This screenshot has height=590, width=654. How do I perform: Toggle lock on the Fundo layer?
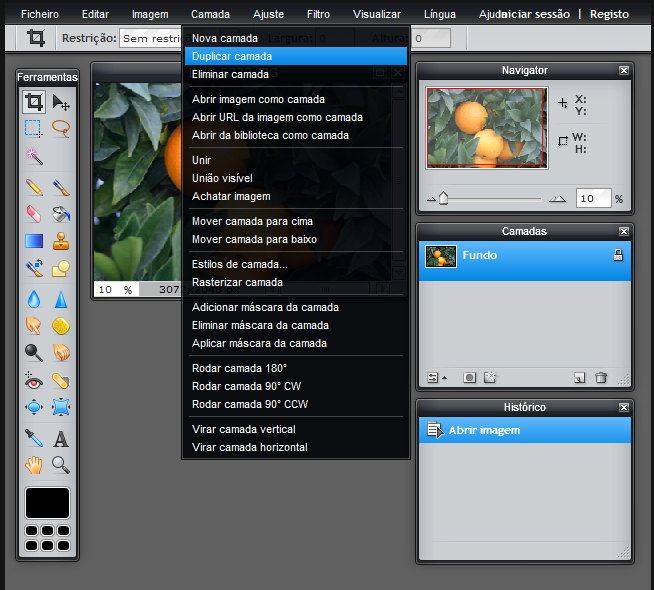click(618, 255)
